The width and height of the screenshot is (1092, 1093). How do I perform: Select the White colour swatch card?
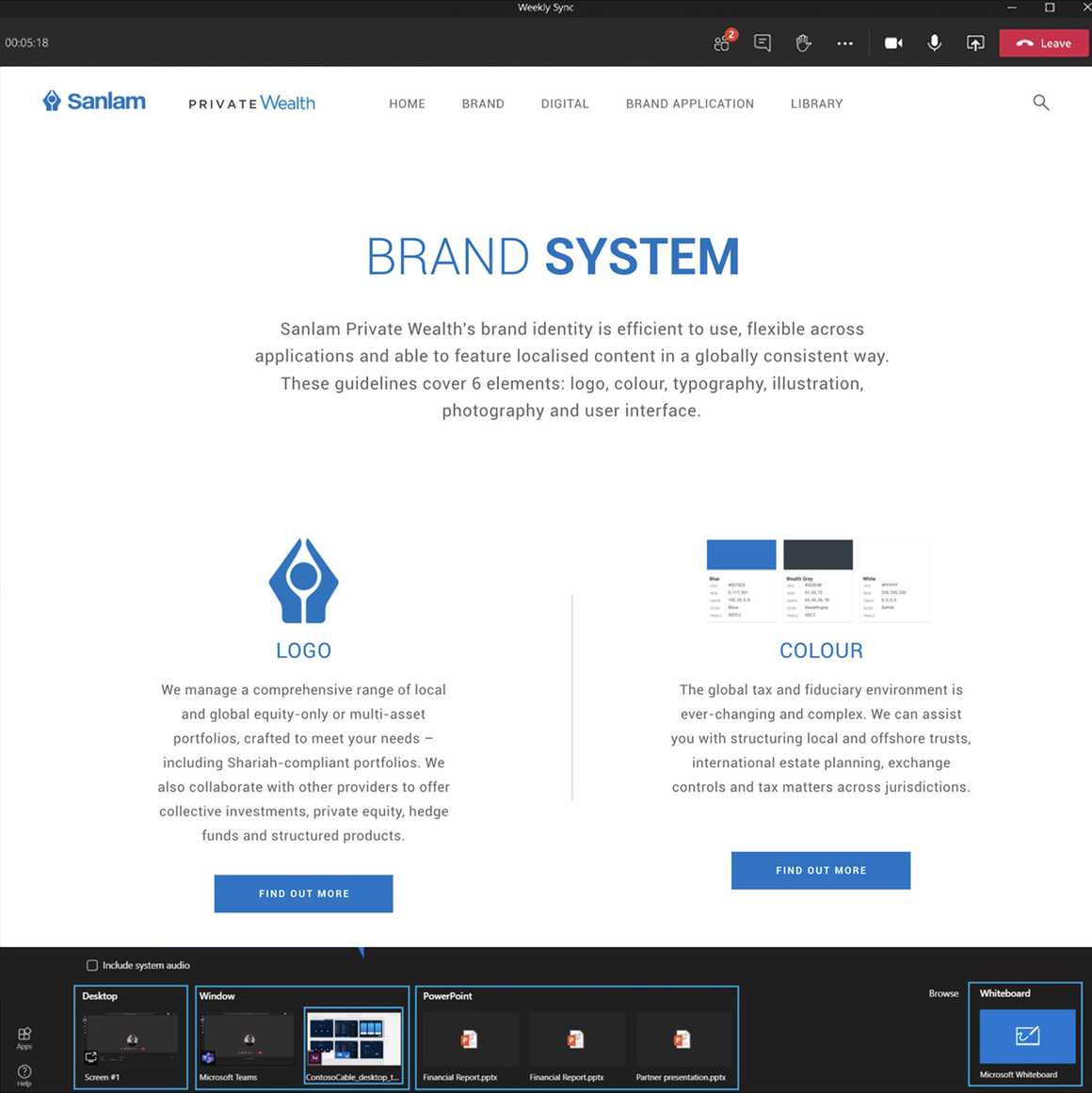pyautogui.click(x=895, y=580)
